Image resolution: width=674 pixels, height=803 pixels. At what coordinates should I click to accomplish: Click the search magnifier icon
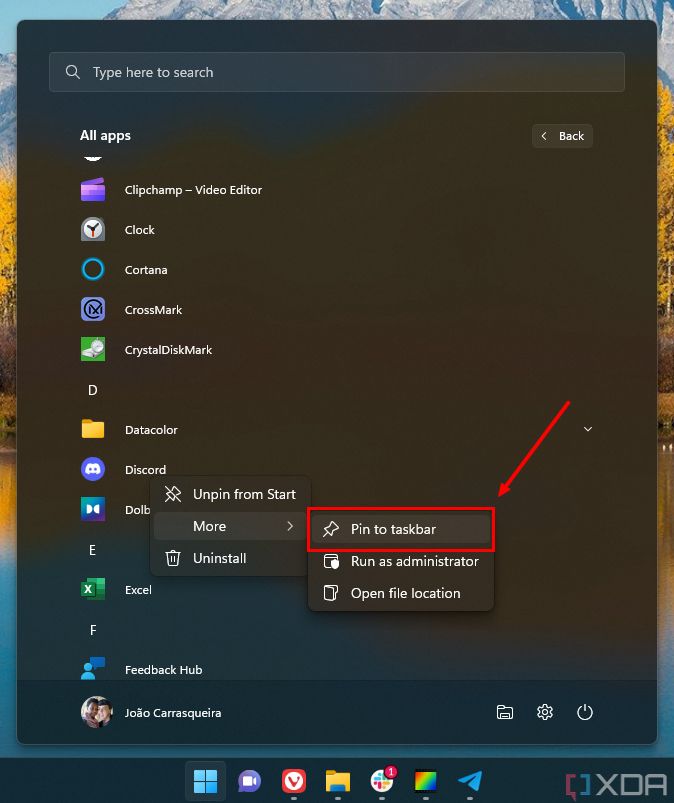73,72
